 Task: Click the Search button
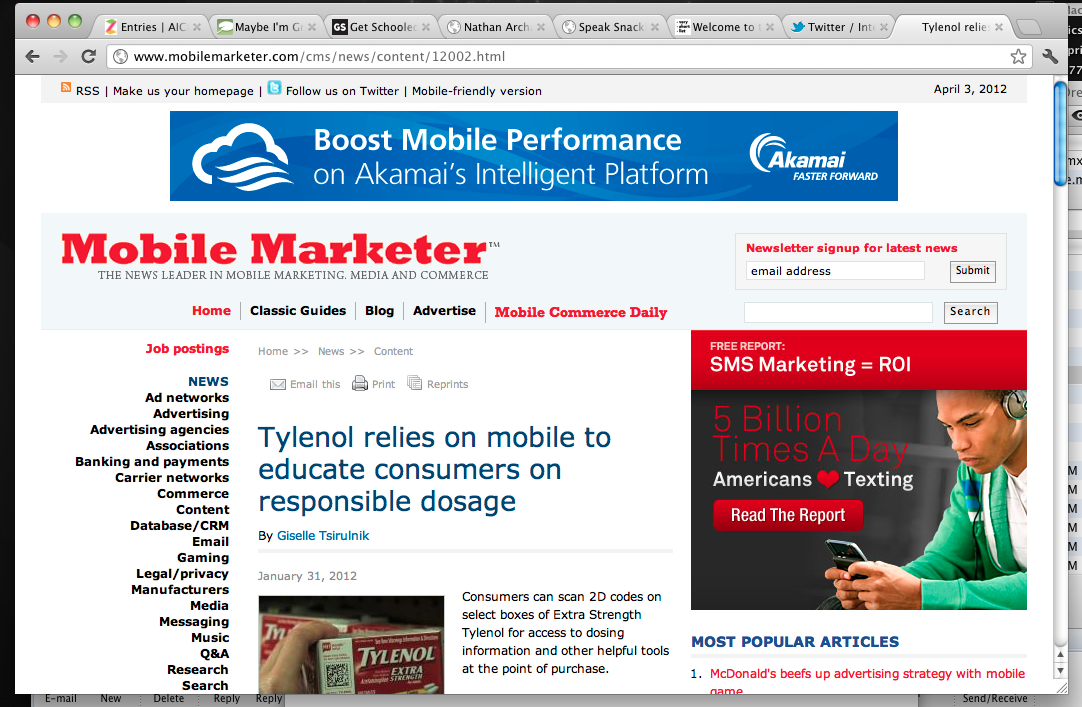[970, 312]
